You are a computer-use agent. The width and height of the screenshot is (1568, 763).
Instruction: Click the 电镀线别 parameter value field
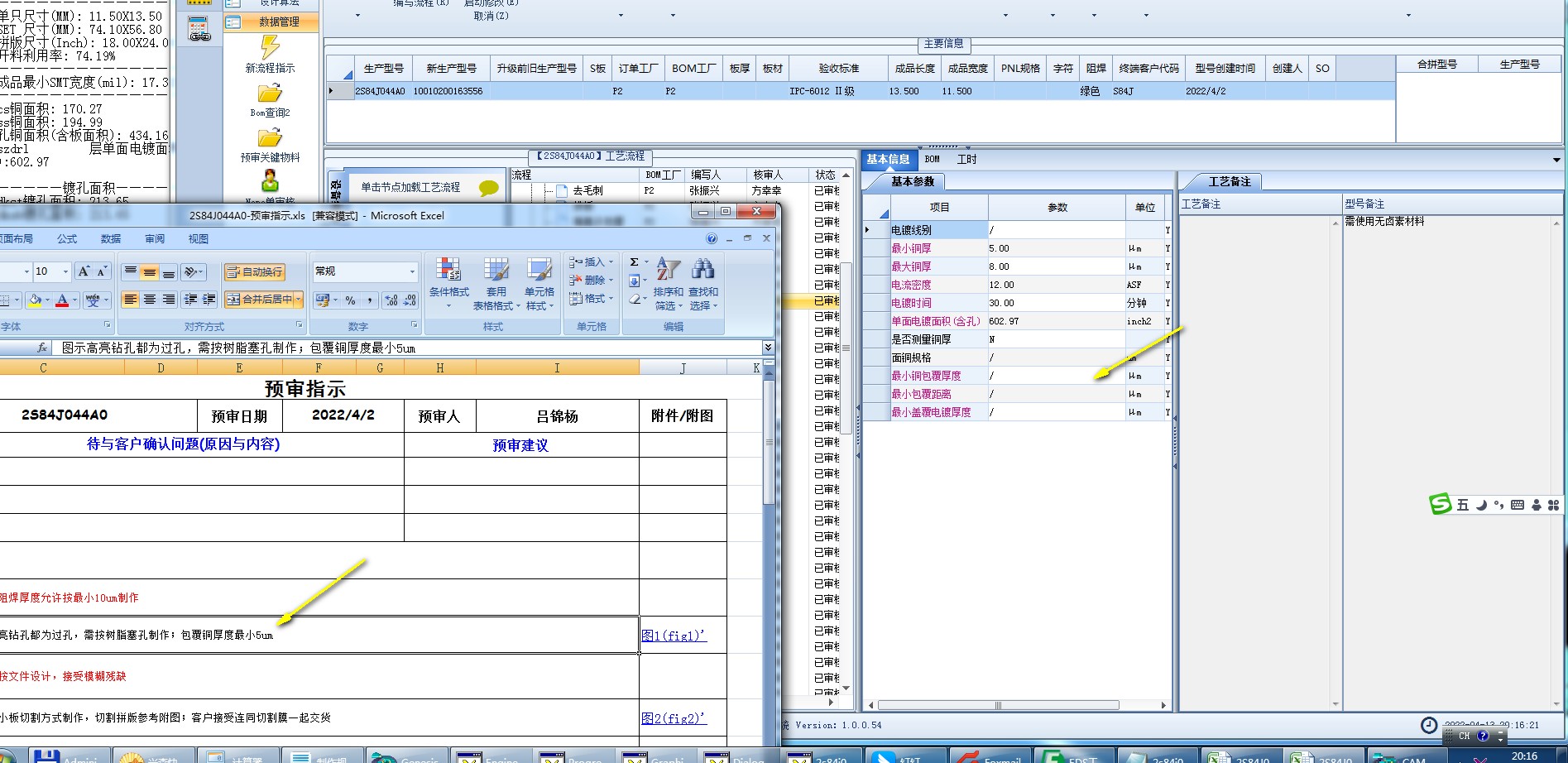(1057, 230)
